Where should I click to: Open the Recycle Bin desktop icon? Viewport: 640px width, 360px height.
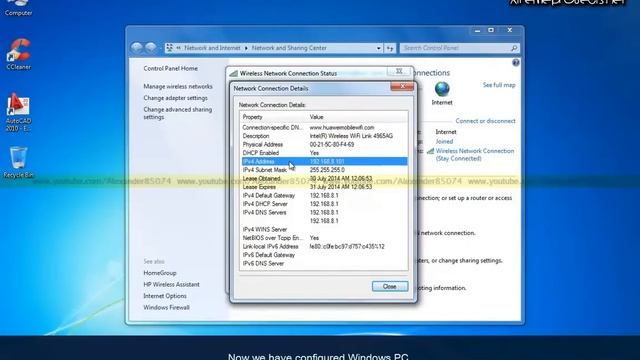[x=18, y=162]
